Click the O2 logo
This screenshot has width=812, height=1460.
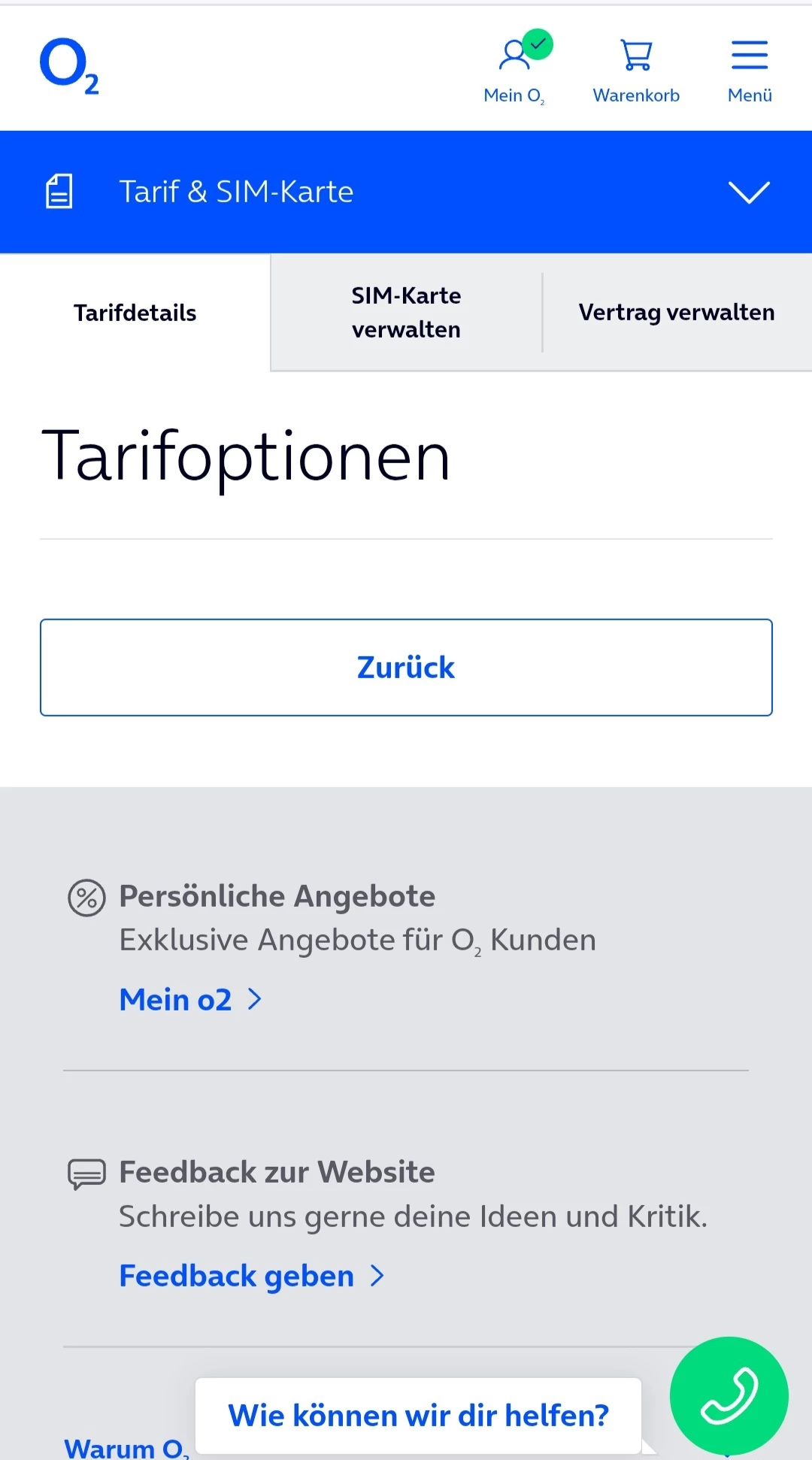coord(69,65)
